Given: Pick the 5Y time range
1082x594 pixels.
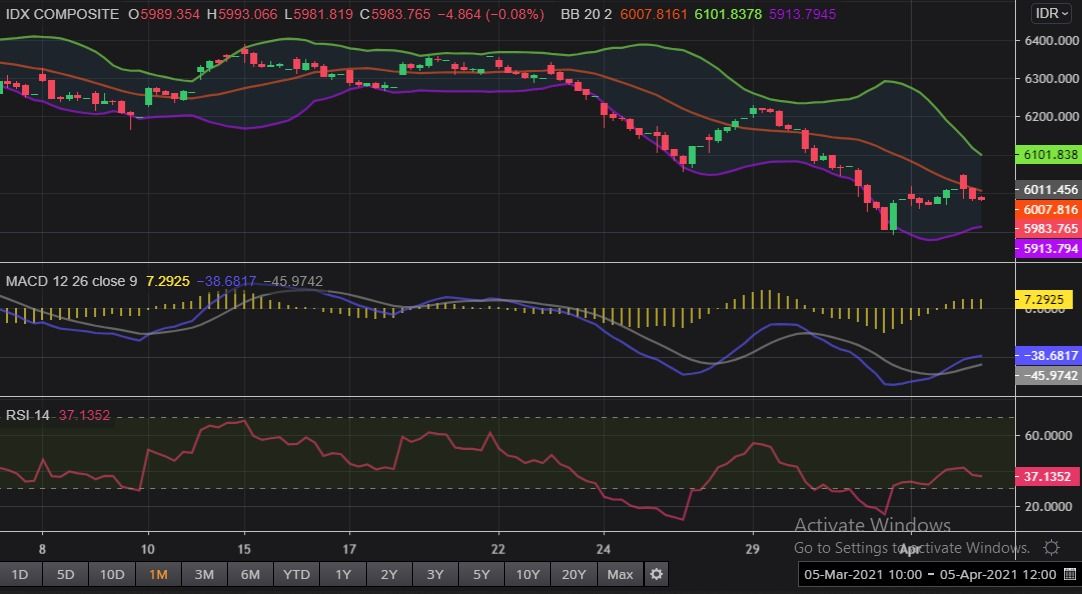Looking at the screenshot, I should coord(481,574).
